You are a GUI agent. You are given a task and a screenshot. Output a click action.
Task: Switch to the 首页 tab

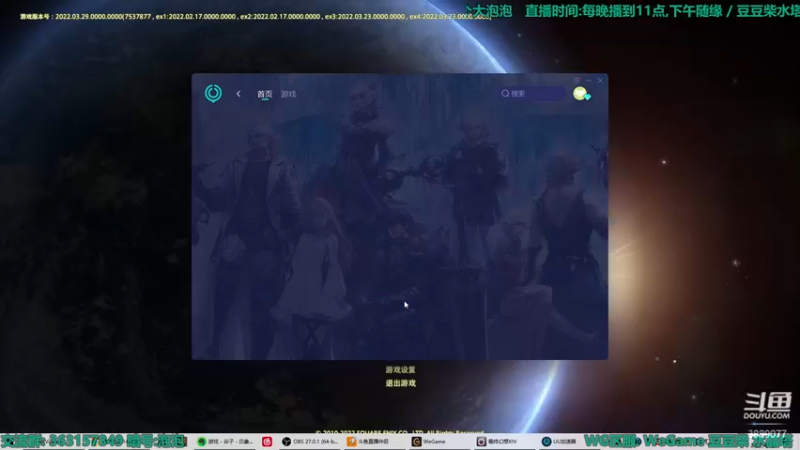(265, 94)
